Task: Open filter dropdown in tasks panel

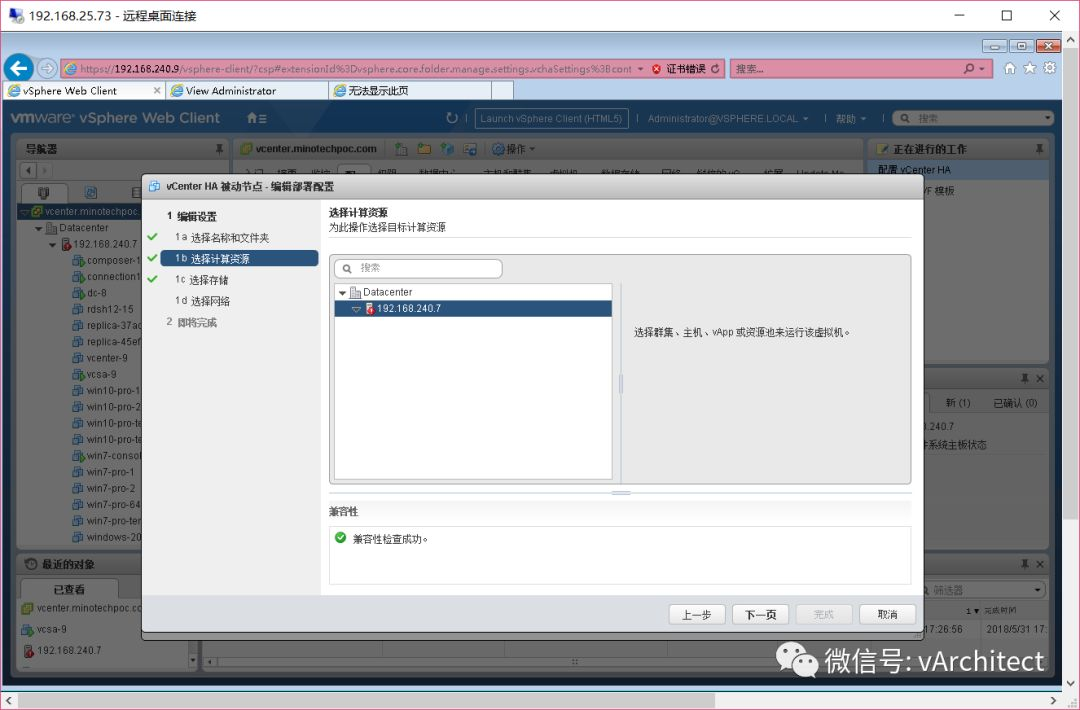Action: point(1037,590)
